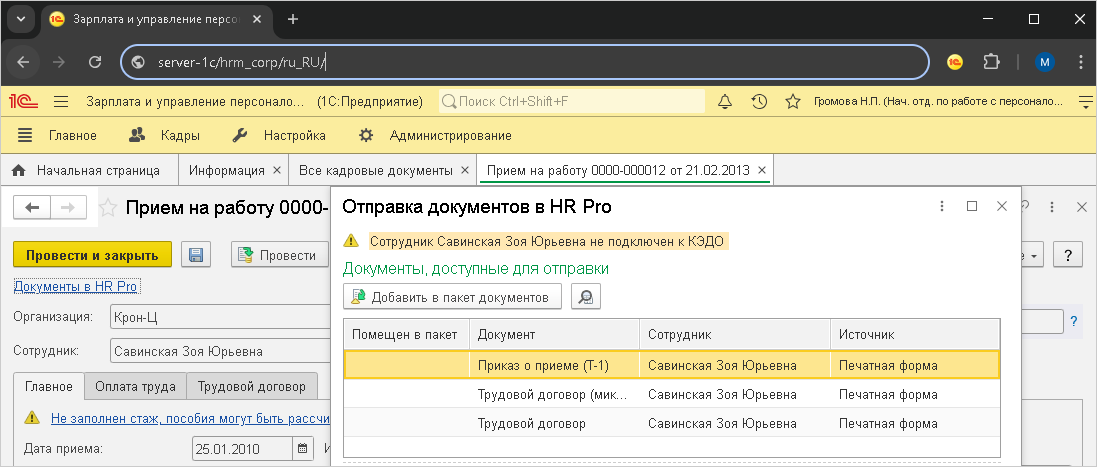The image size is (1097, 467).
Task: Open the 1C service hamburger menu
Action: pyautogui.click(x=62, y=102)
